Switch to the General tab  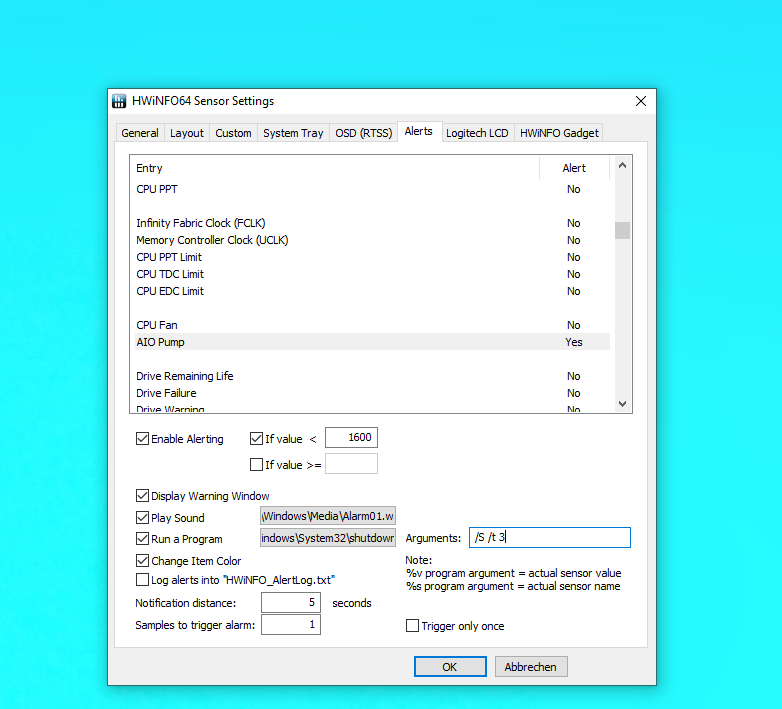click(x=140, y=133)
